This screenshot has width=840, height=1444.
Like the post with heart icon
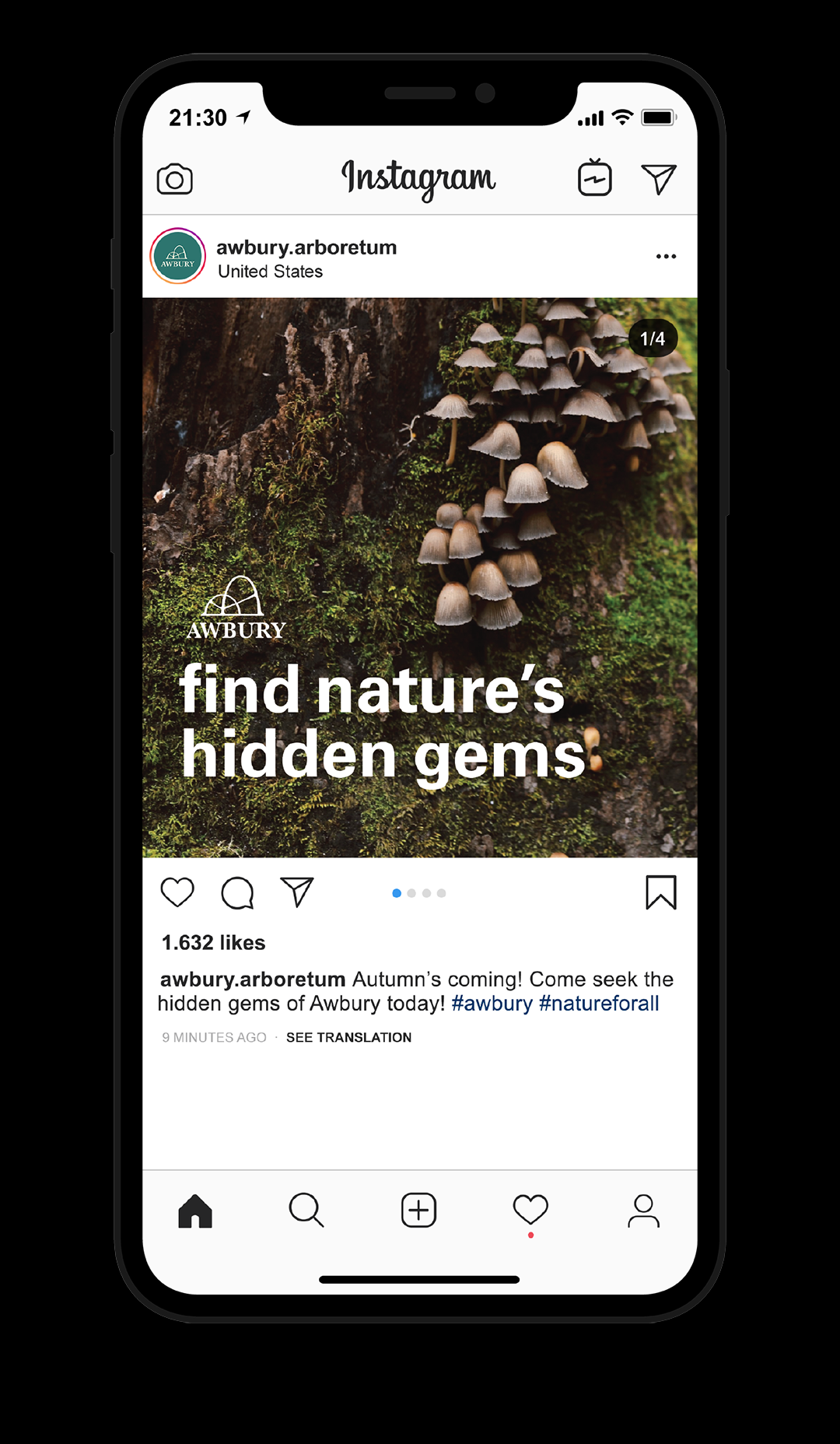click(177, 892)
